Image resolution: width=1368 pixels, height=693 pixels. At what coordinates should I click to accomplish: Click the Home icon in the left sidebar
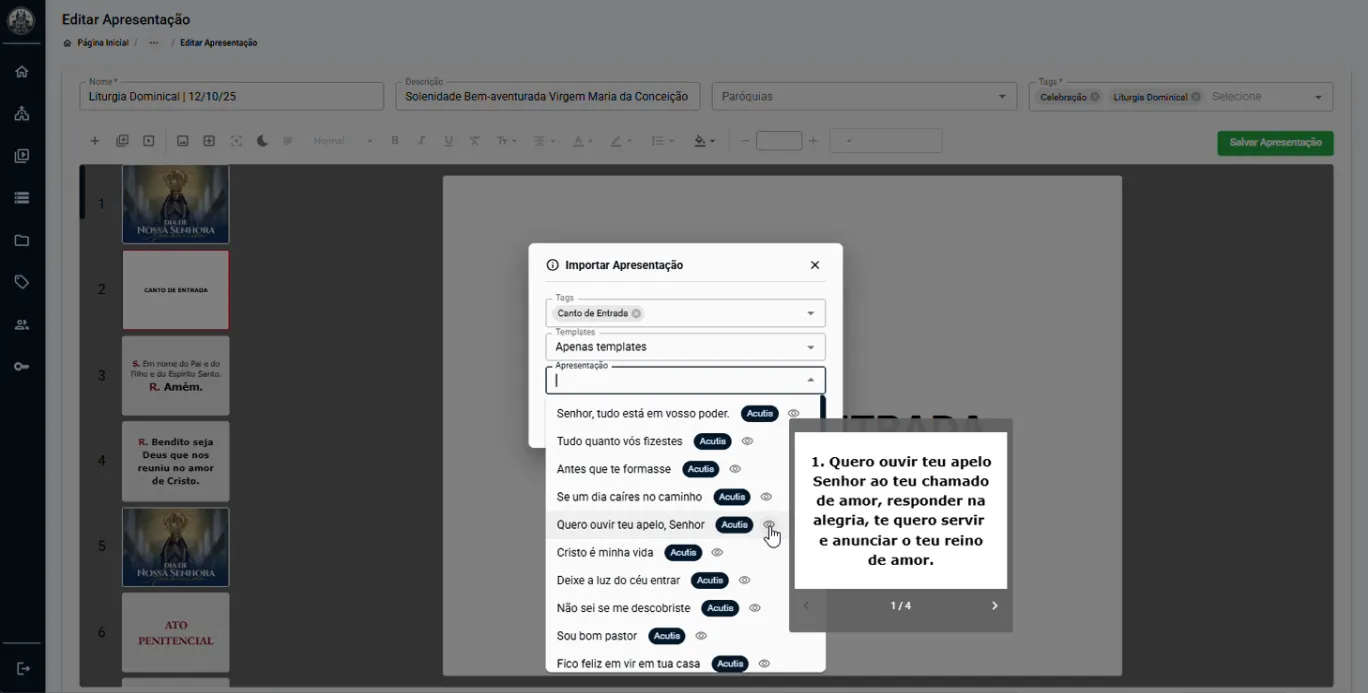point(22,72)
